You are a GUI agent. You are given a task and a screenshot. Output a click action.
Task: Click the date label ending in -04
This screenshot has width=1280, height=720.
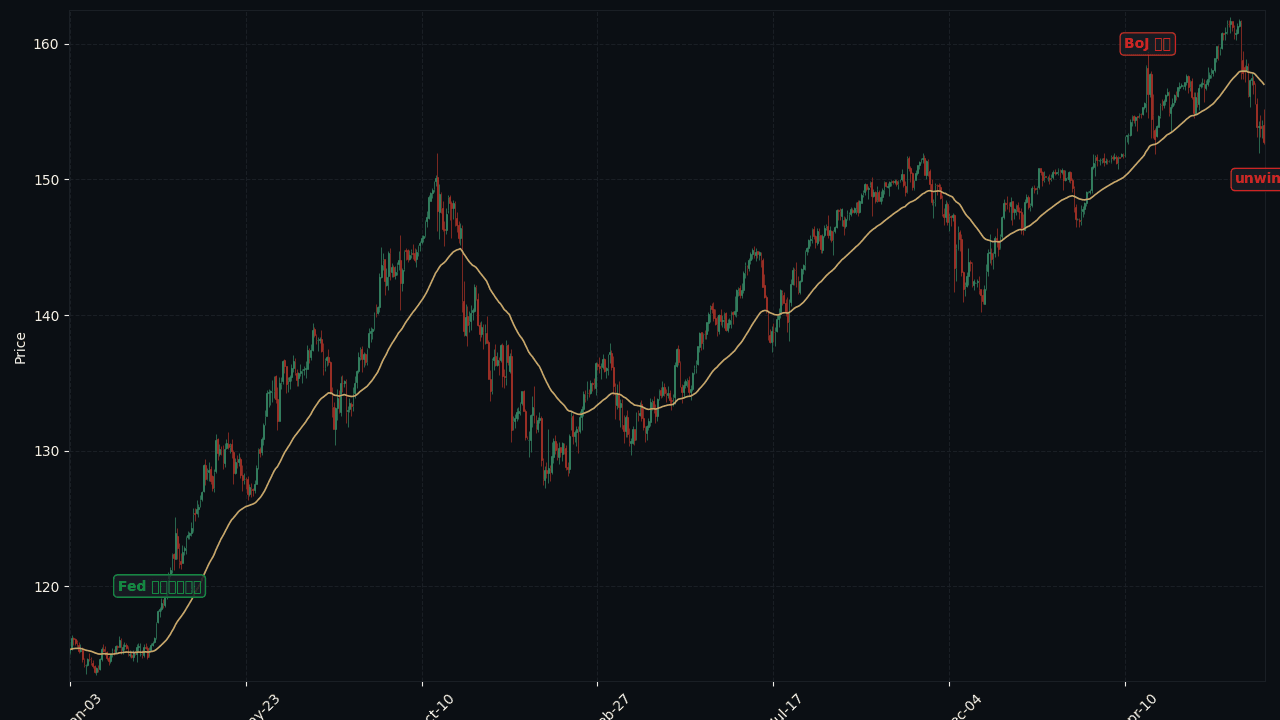click(x=965, y=707)
